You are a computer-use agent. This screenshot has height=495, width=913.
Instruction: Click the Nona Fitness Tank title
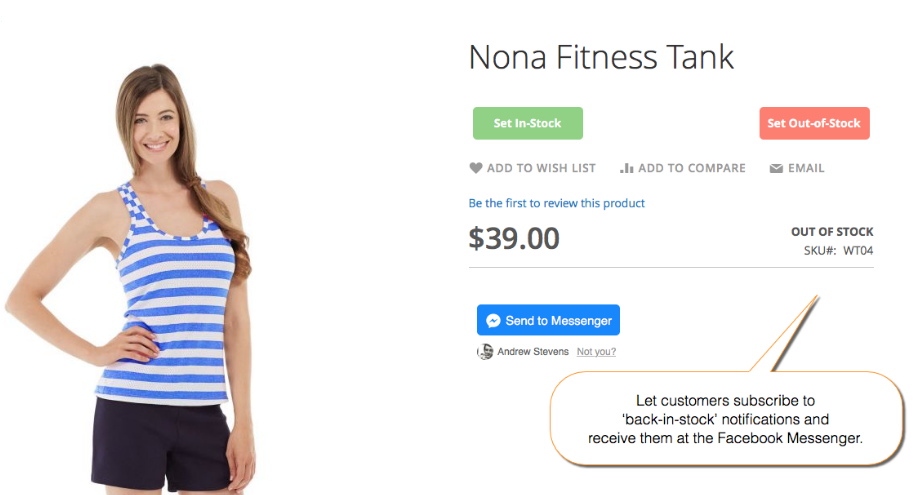(x=601, y=57)
